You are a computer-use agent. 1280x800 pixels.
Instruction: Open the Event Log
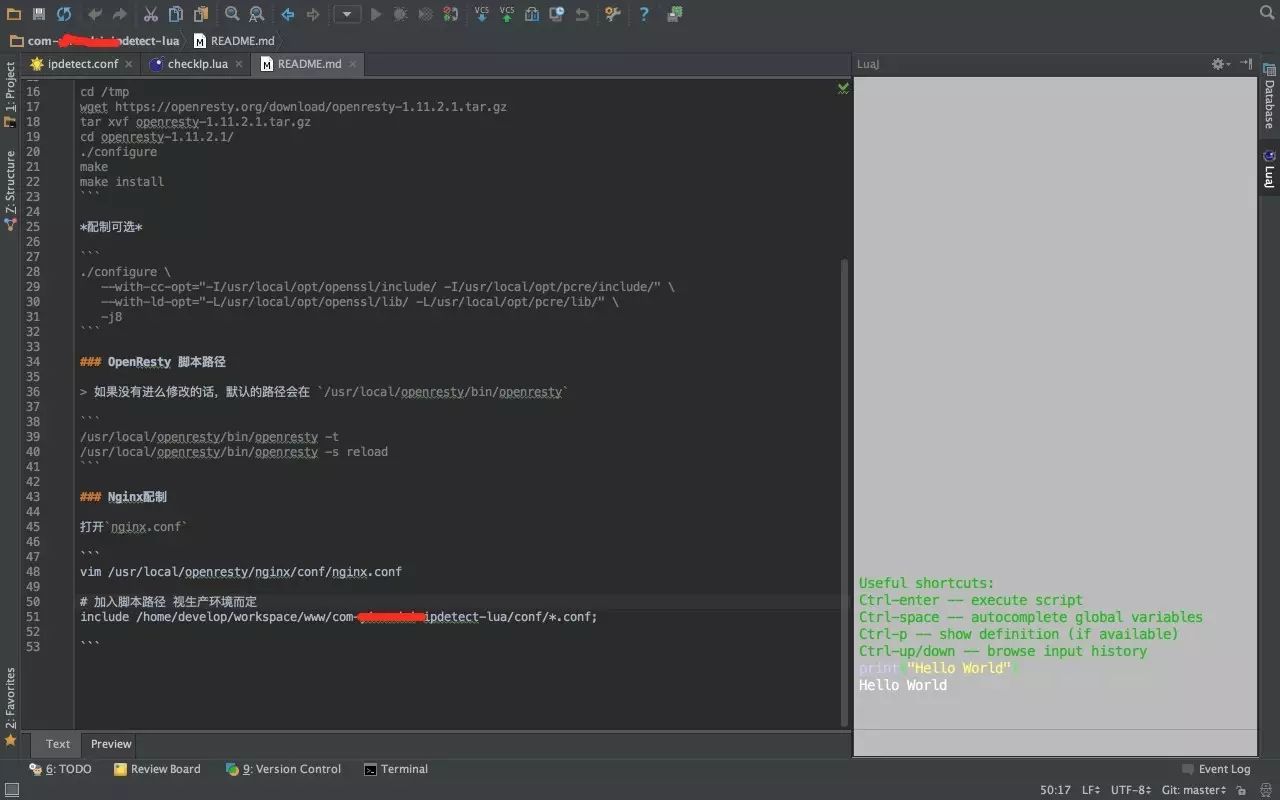pos(1216,769)
